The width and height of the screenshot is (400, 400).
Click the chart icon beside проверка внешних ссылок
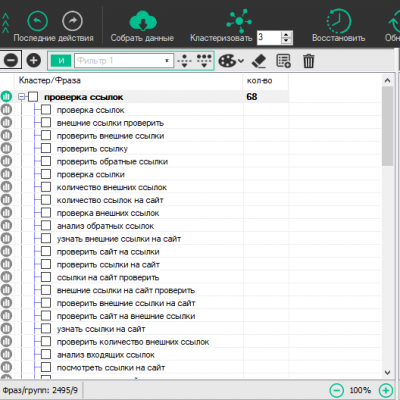(x=6, y=213)
